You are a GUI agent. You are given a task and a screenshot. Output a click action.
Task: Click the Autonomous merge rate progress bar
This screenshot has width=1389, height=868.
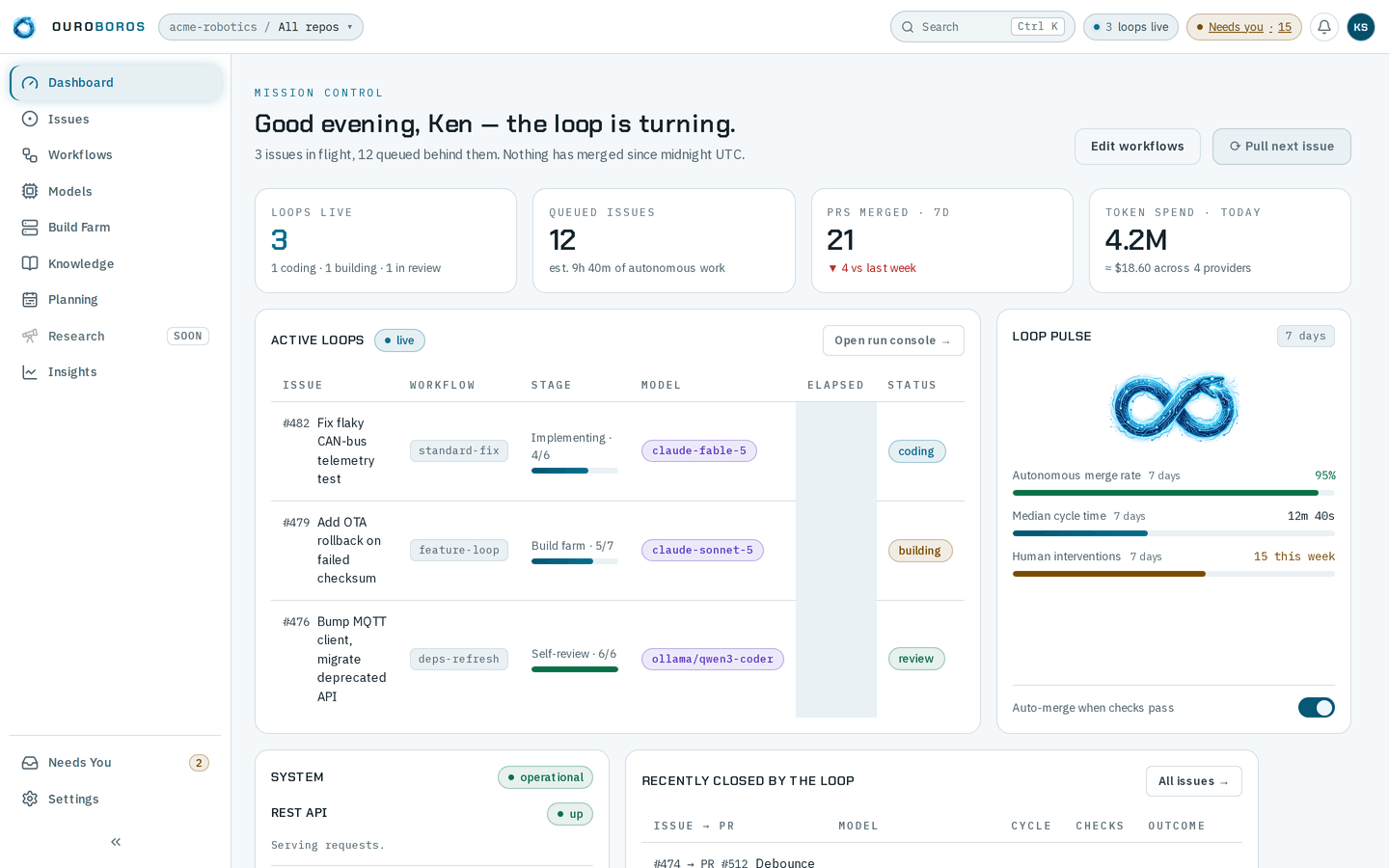click(1173, 493)
